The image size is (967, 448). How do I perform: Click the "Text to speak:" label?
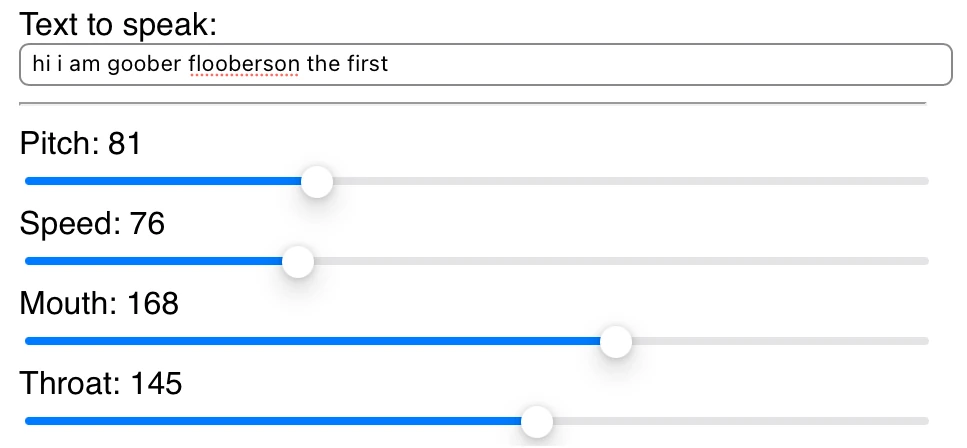119,24
